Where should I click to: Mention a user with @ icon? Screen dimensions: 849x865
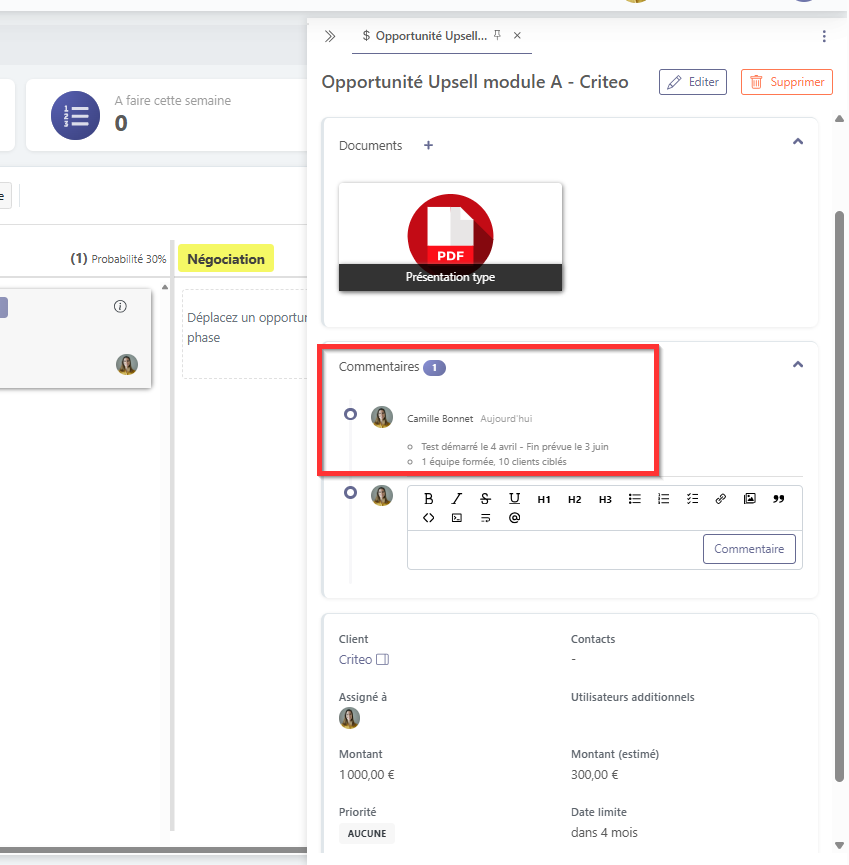pos(514,517)
